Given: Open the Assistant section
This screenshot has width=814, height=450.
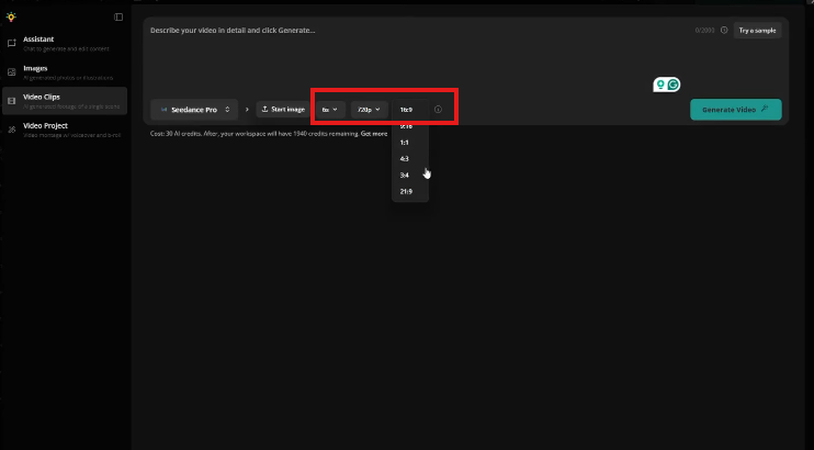Looking at the screenshot, I should pyautogui.click(x=64, y=44).
